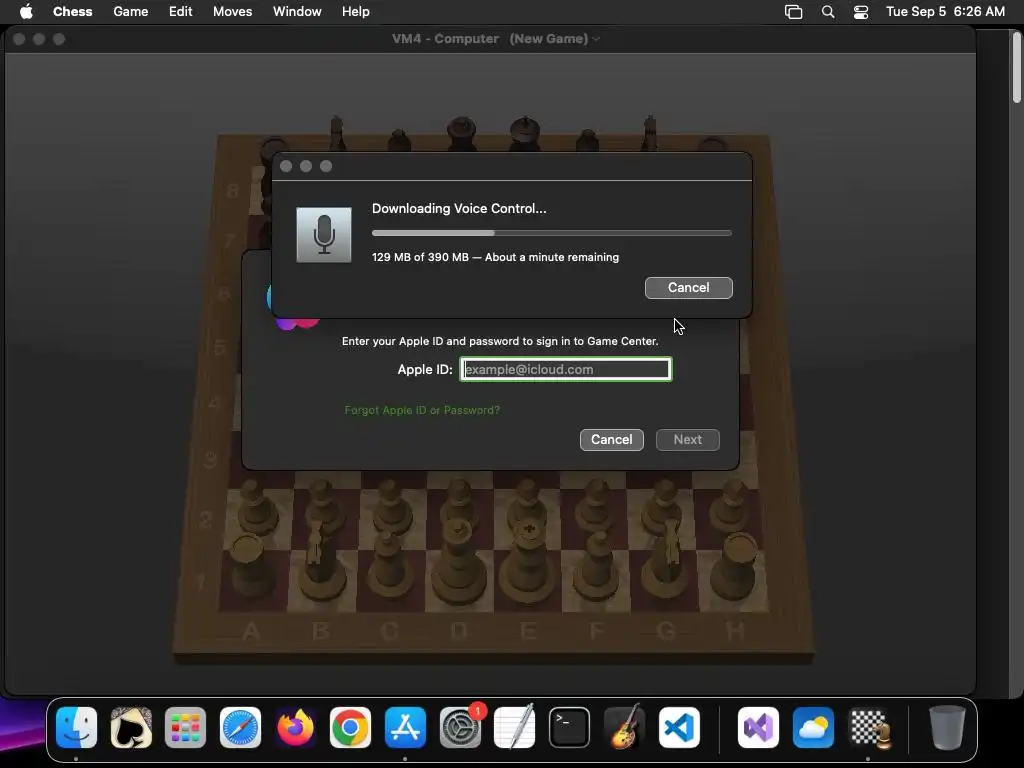Screen dimensions: 1024x768
Task: Open the Edit menu
Action: 180,11
